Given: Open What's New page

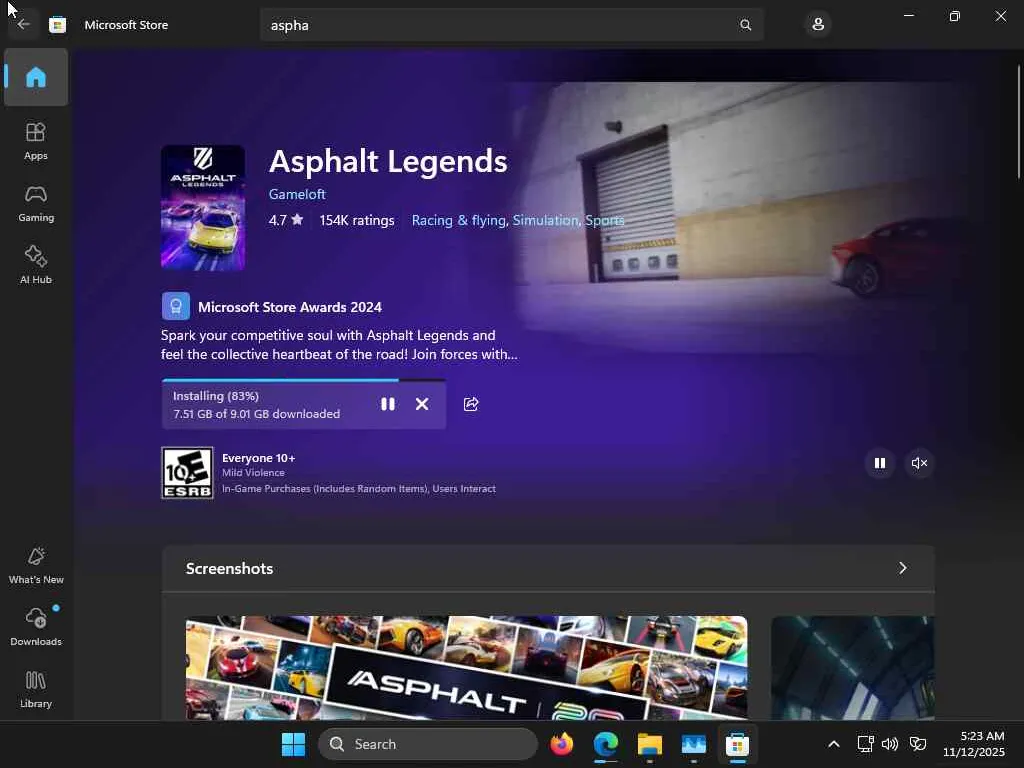Looking at the screenshot, I should (x=36, y=565).
